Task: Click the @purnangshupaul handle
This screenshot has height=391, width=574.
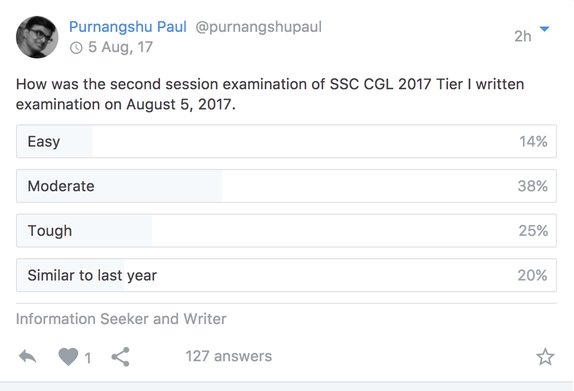Action: click(258, 27)
